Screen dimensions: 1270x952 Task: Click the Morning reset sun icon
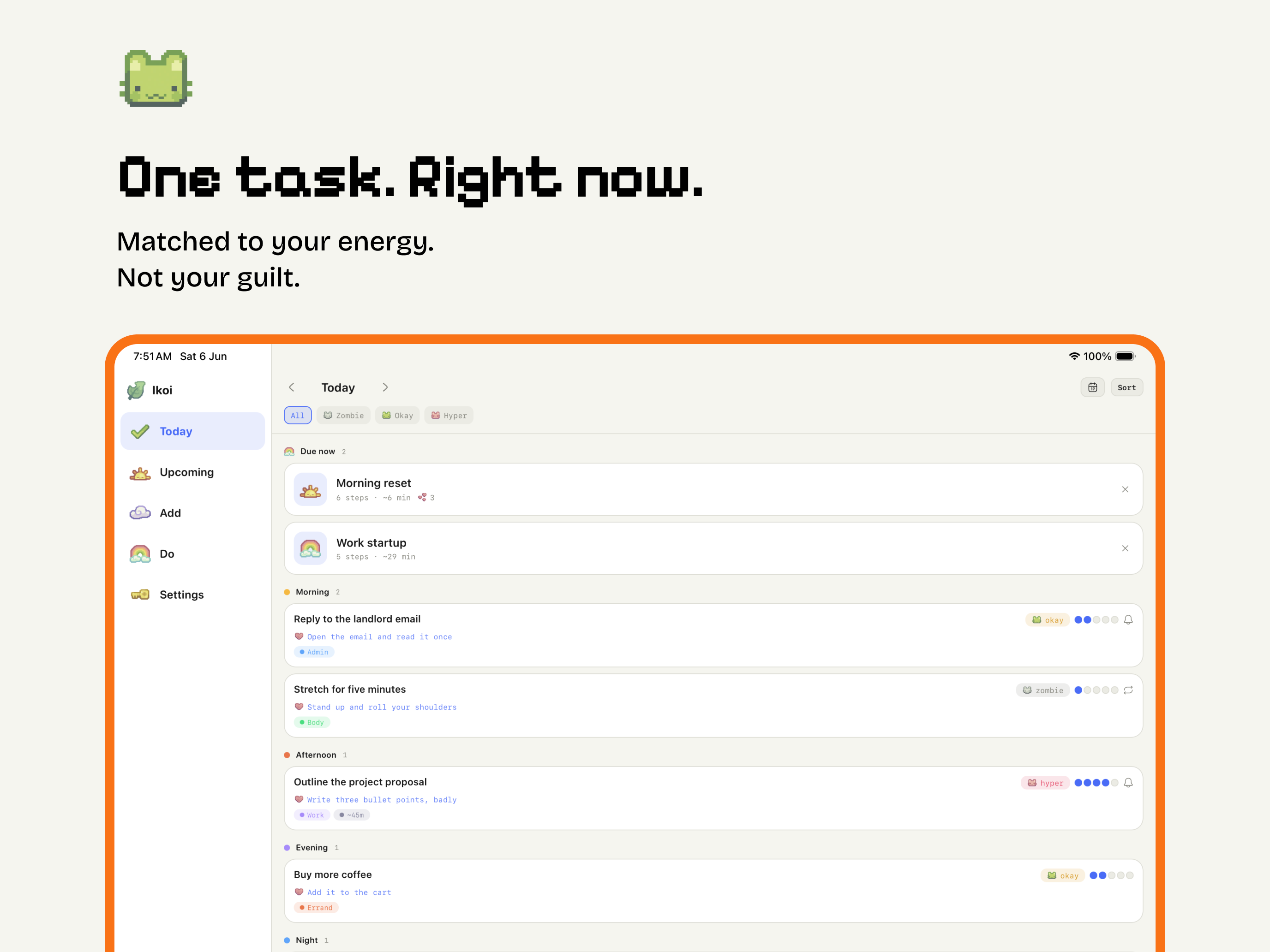point(311,489)
